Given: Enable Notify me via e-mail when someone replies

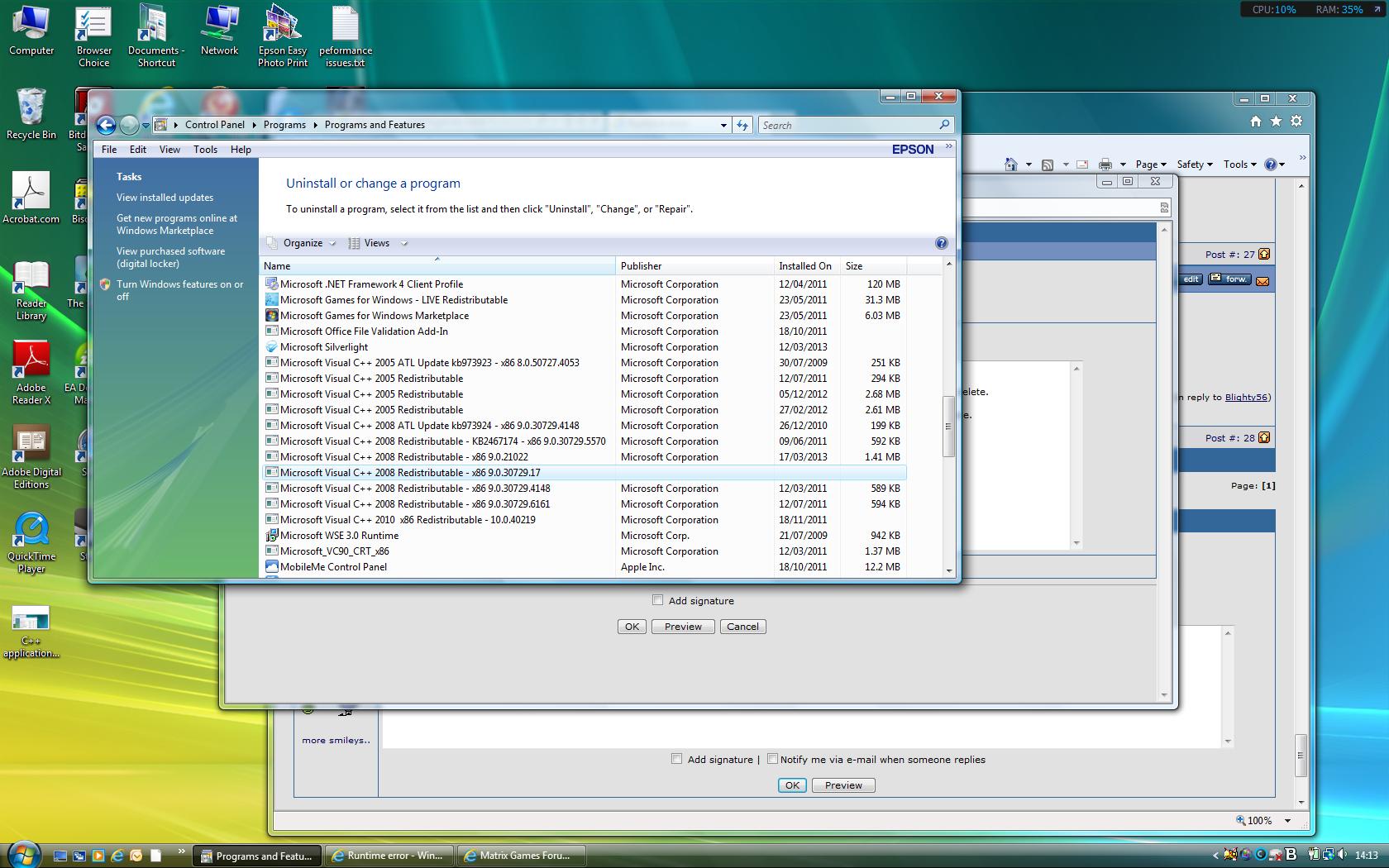Looking at the screenshot, I should (x=772, y=759).
